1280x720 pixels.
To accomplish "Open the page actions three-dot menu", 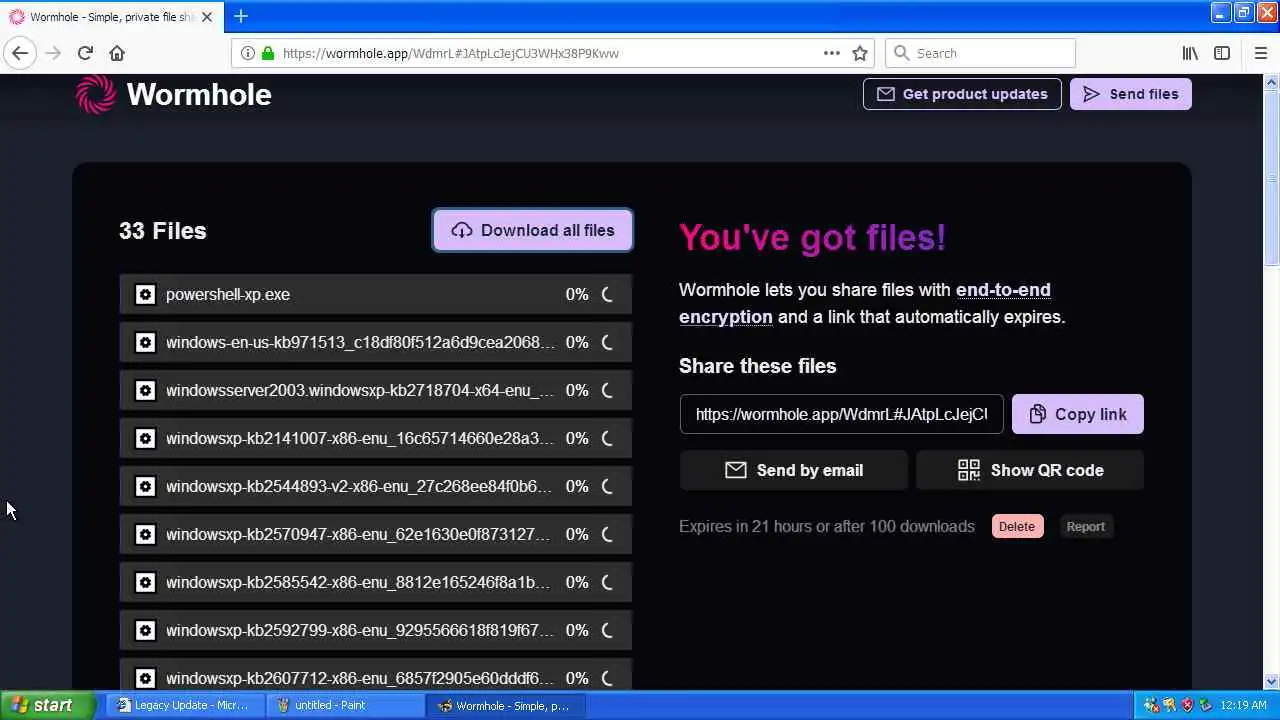I will pyautogui.click(x=832, y=53).
